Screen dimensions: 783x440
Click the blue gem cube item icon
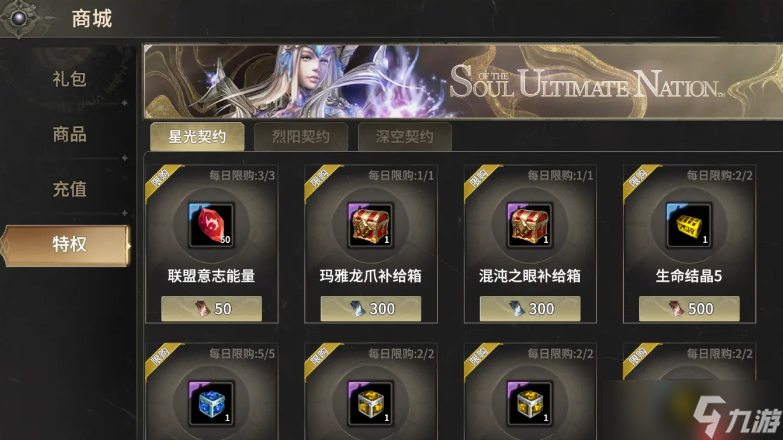click(211, 404)
